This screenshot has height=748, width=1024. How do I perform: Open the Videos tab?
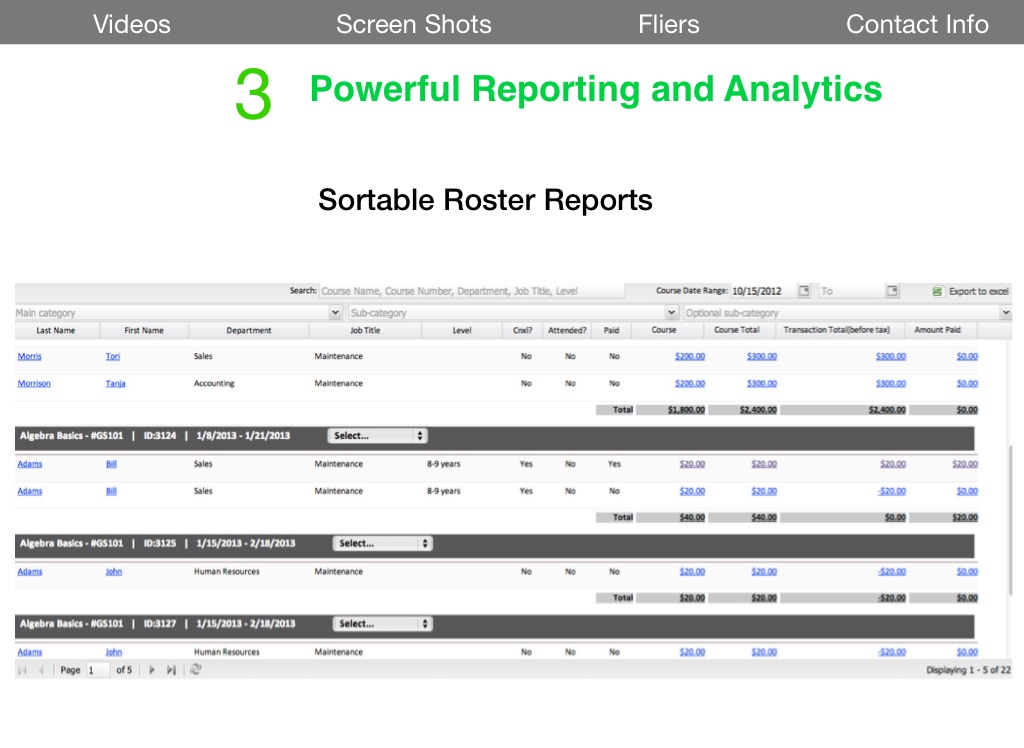pyautogui.click(x=131, y=24)
